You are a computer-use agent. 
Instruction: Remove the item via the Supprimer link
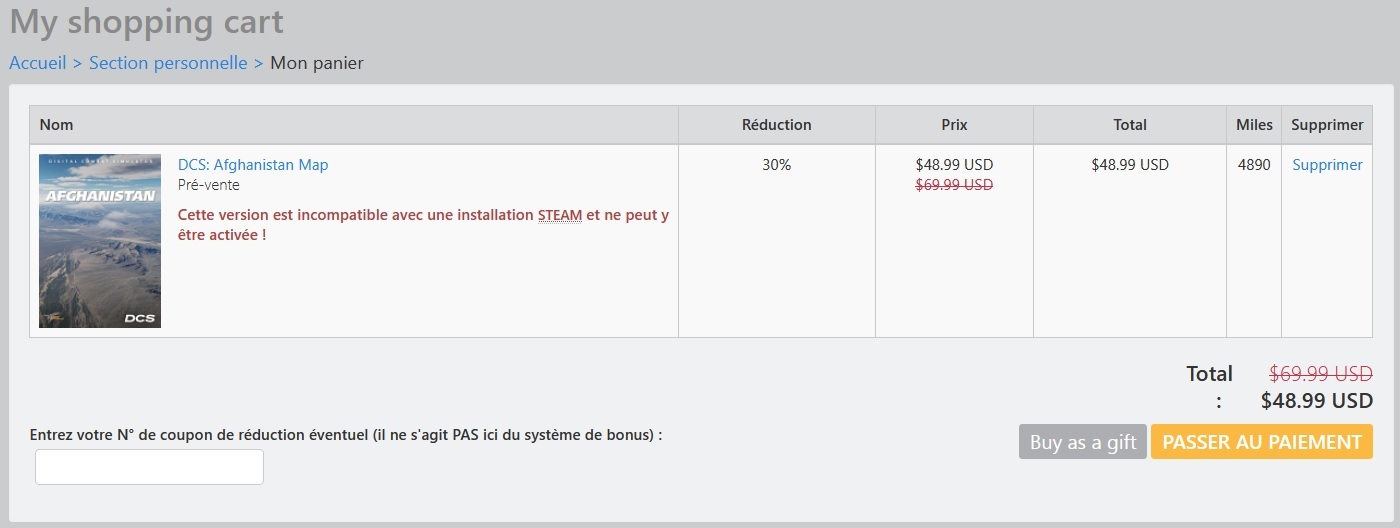(1327, 165)
